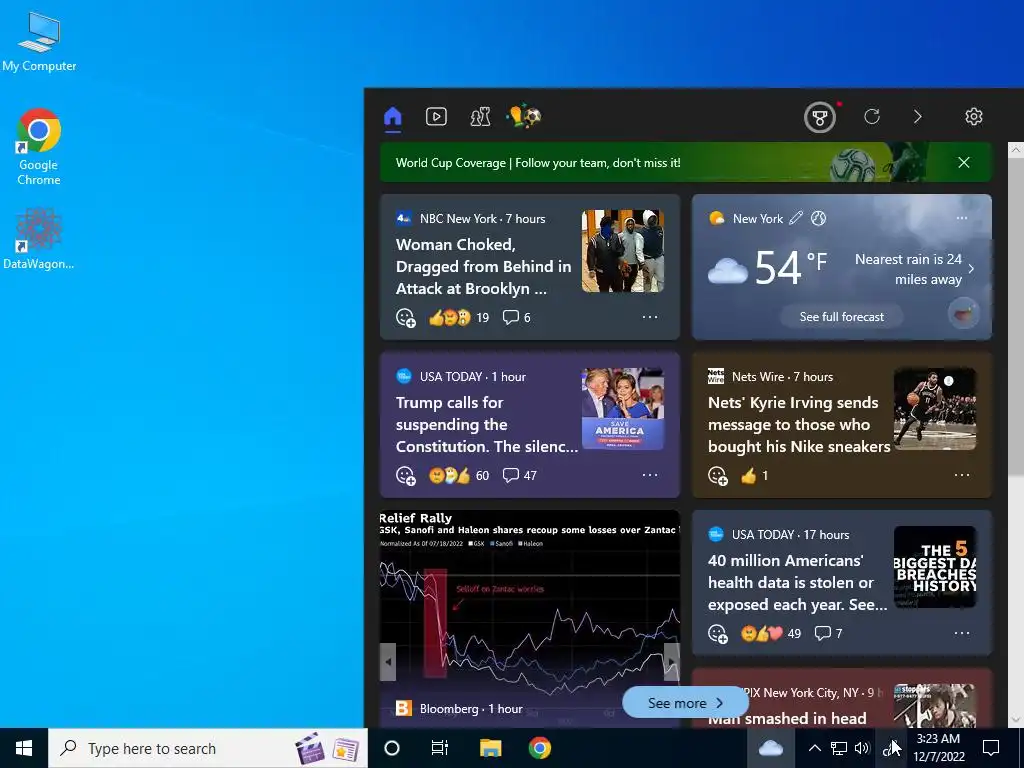Open more options on the NBC New York card
This screenshot has height=768, width=1024.
650,317
